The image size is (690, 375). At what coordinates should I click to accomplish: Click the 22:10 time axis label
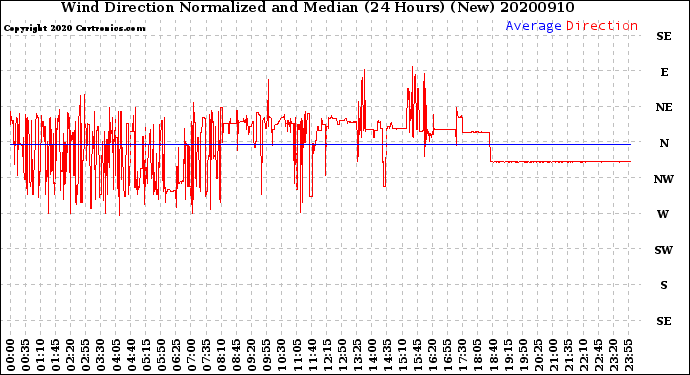coord(584,355)
